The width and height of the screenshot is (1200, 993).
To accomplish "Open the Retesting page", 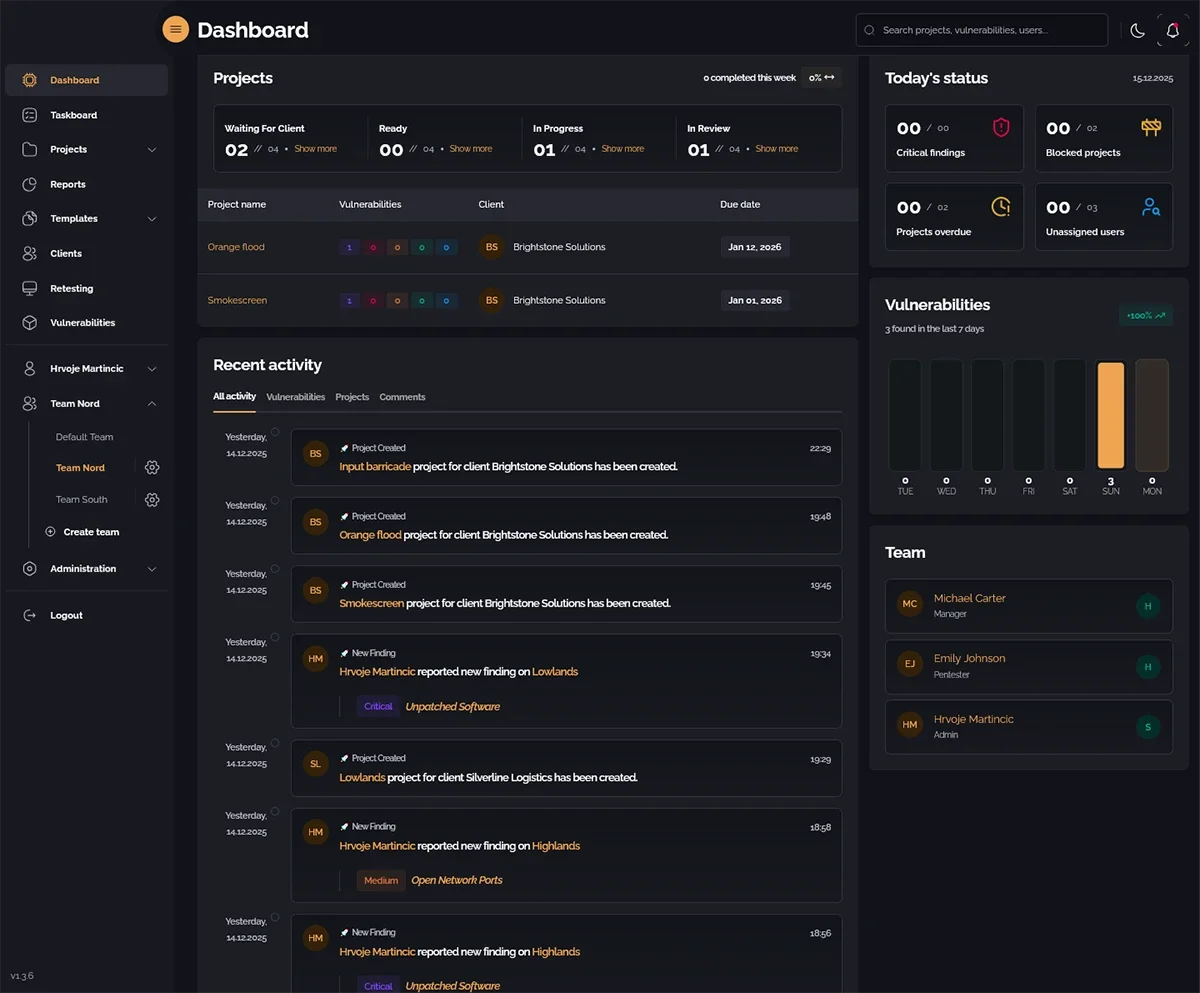I will click(x=71, y=288).
